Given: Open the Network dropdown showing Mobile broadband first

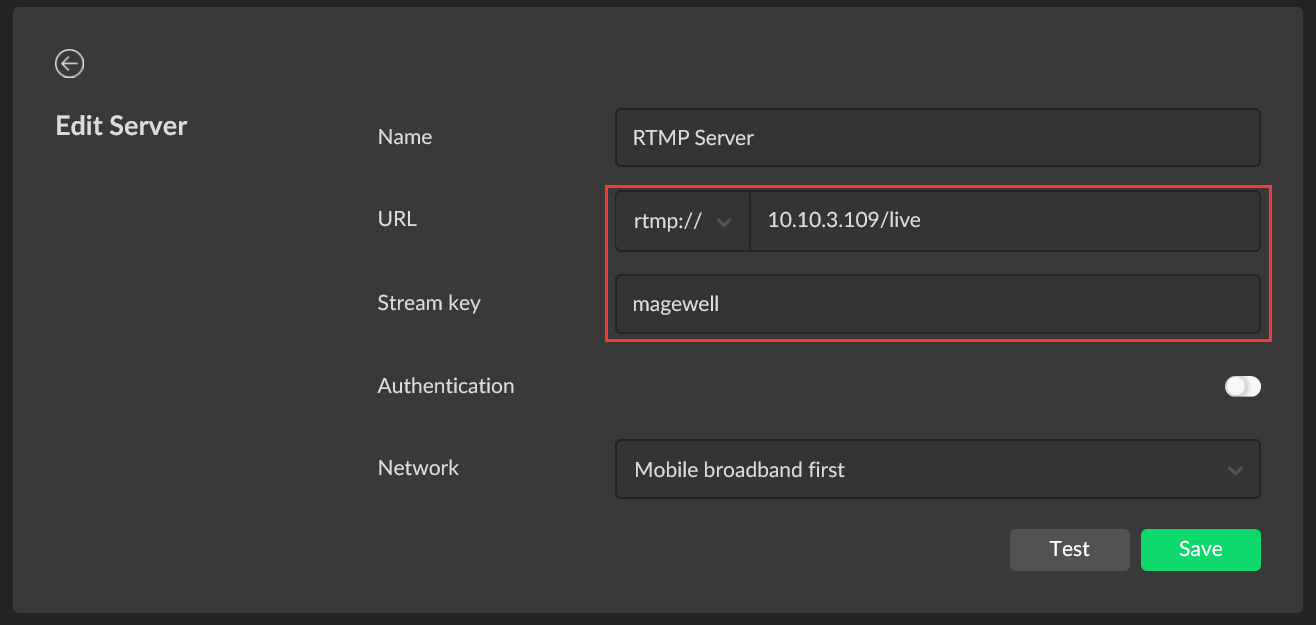Looking at the screenshot, I should click(938, 469).
